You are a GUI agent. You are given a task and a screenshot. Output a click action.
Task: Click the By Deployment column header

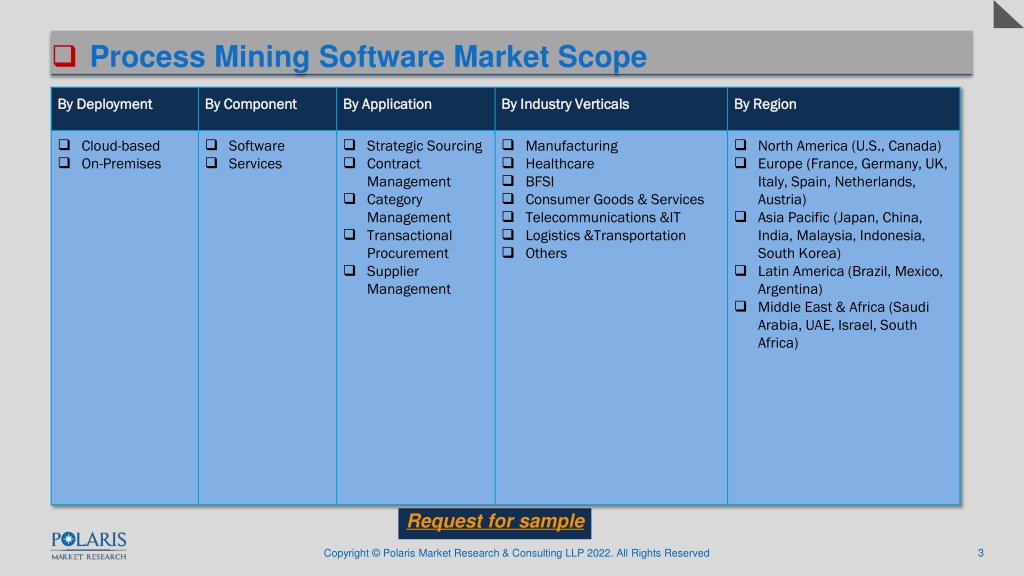coord(125,108)
